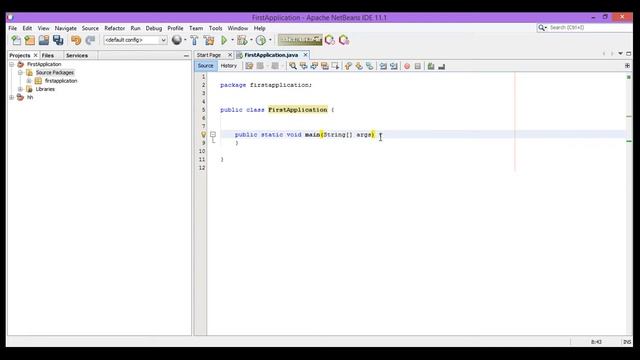Open the File menu

tap(13, 28)
